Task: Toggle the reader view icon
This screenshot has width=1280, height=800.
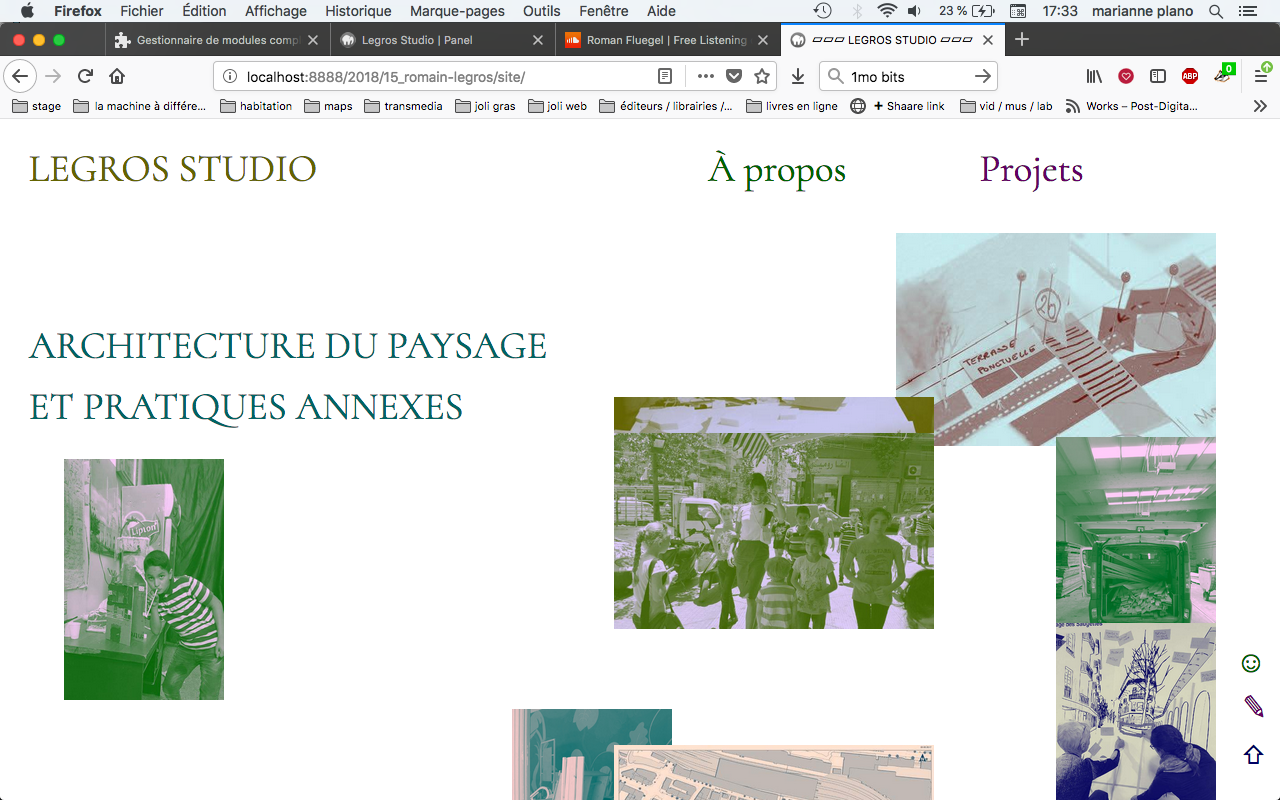Action: click(x=665, y=76)
